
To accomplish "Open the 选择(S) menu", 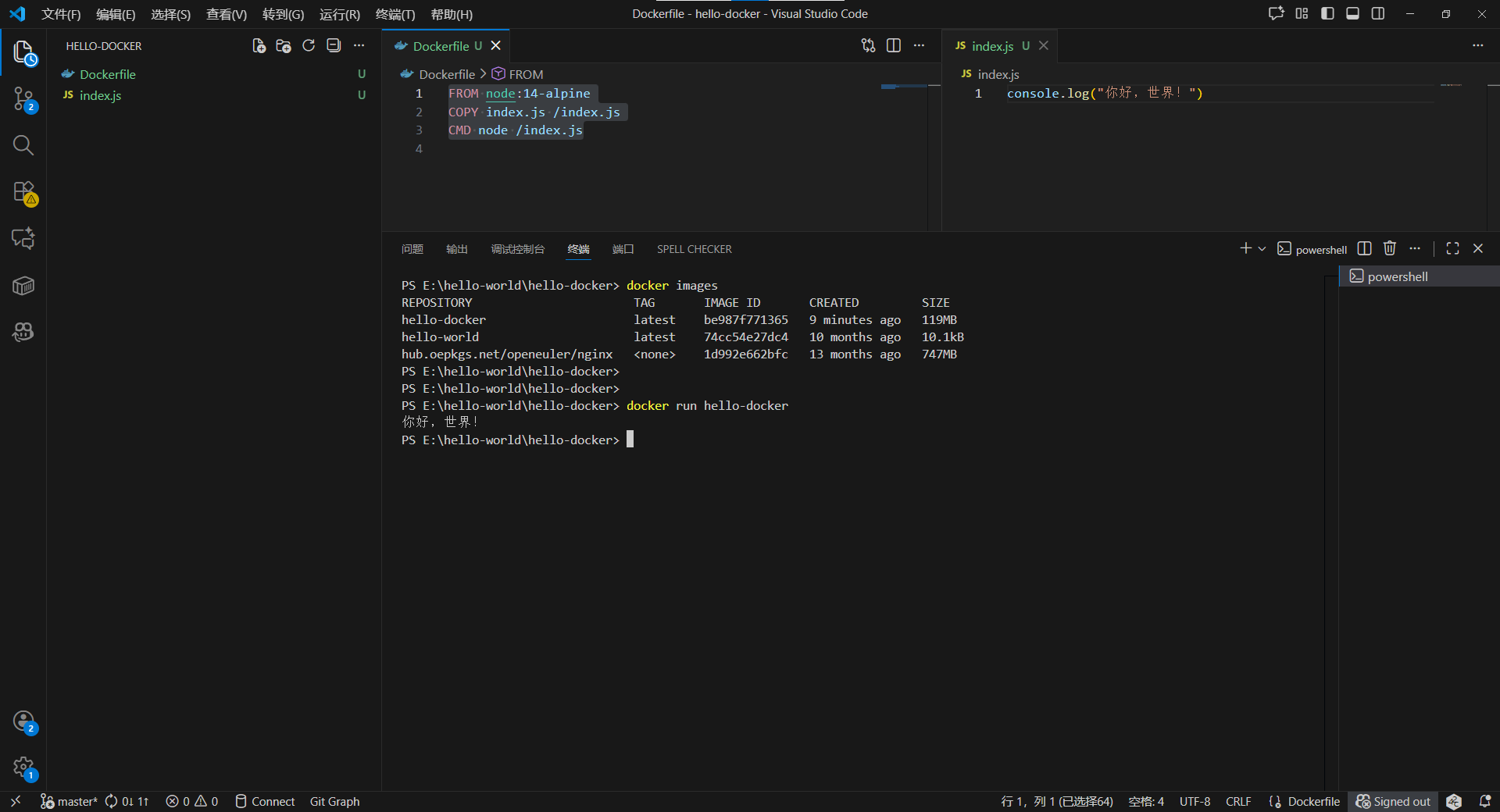I will click(170, 14).
